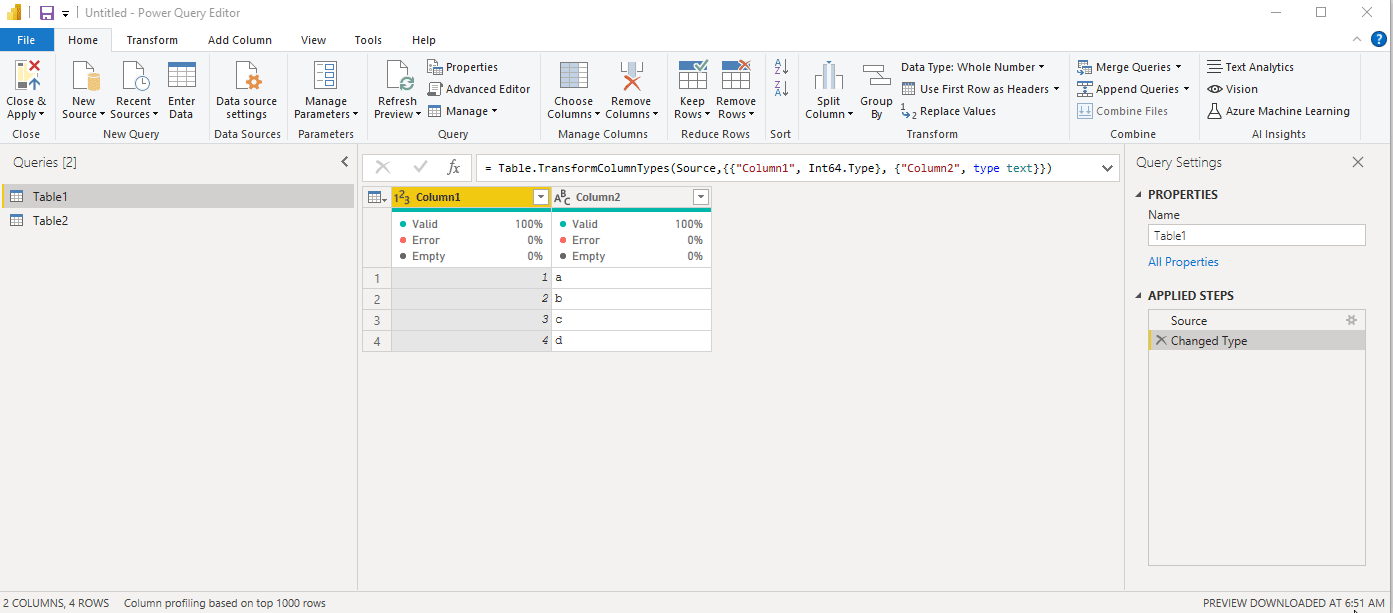The width and height of the screenshot is (1393, 613).
Task: Open Vision AI insight
Action: [x=1232, y=89]
